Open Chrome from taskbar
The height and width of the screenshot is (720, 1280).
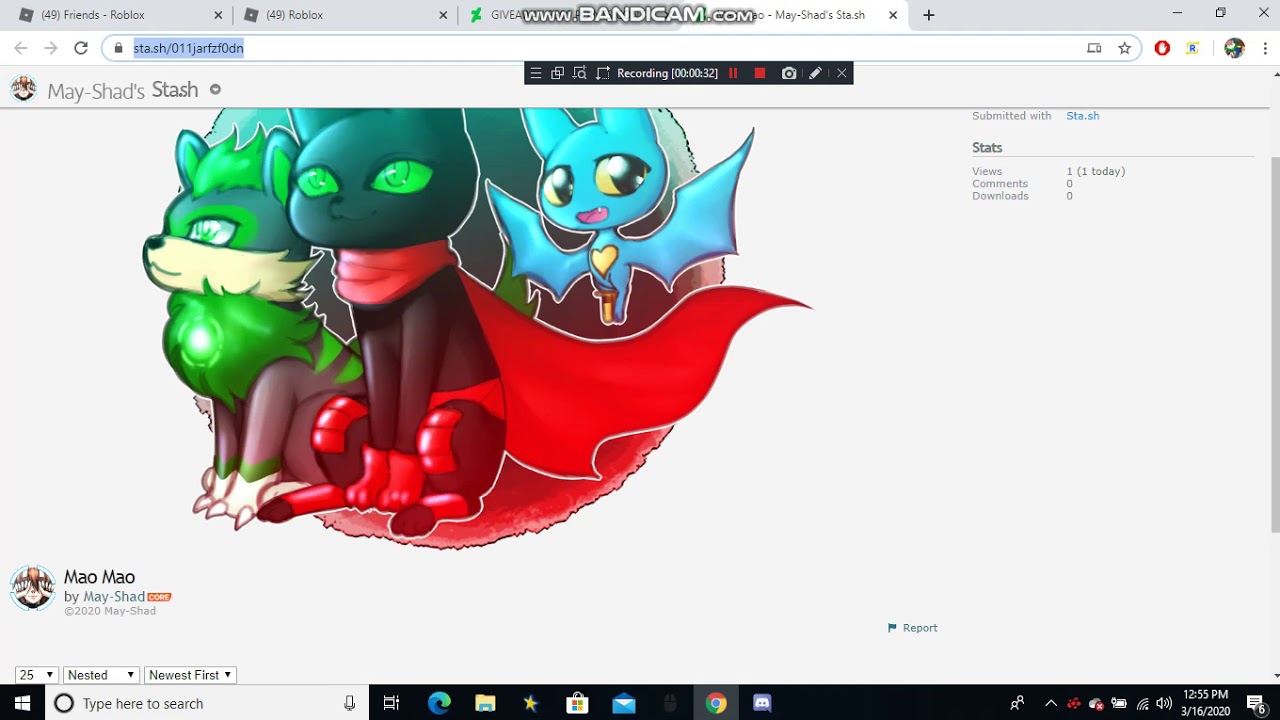[x=716, y=703]
